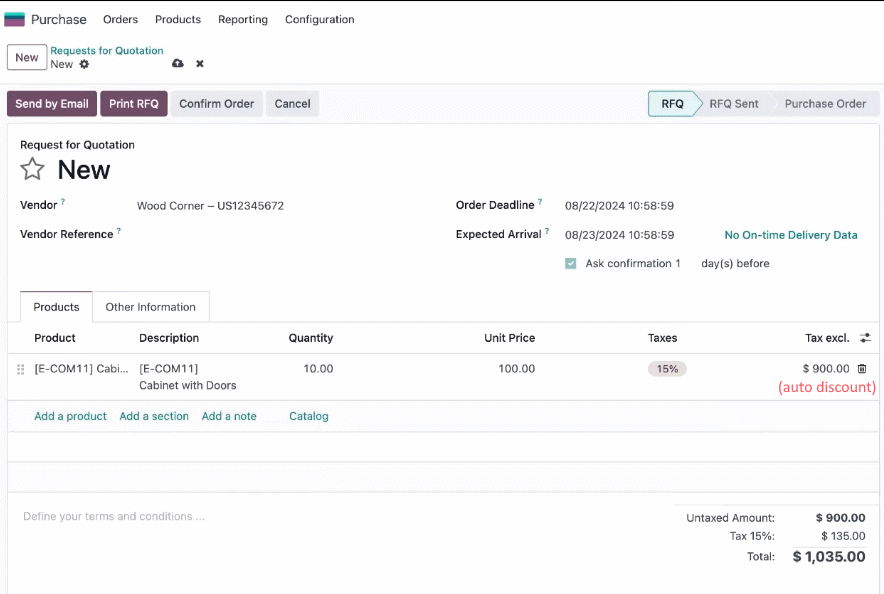Click the Purchase app logo icon

15,19
